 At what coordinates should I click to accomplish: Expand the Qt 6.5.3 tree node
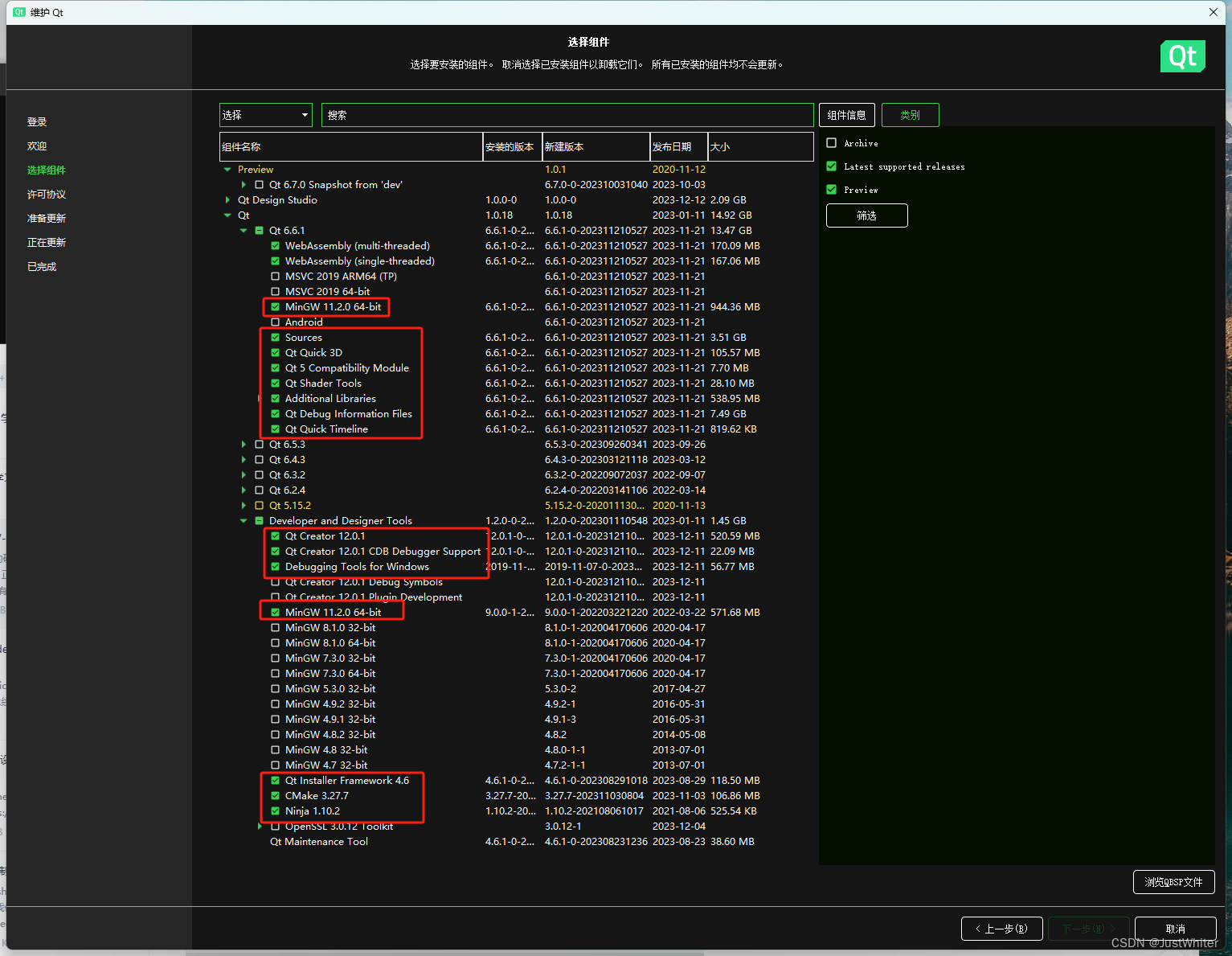click(x=244, y=444)
